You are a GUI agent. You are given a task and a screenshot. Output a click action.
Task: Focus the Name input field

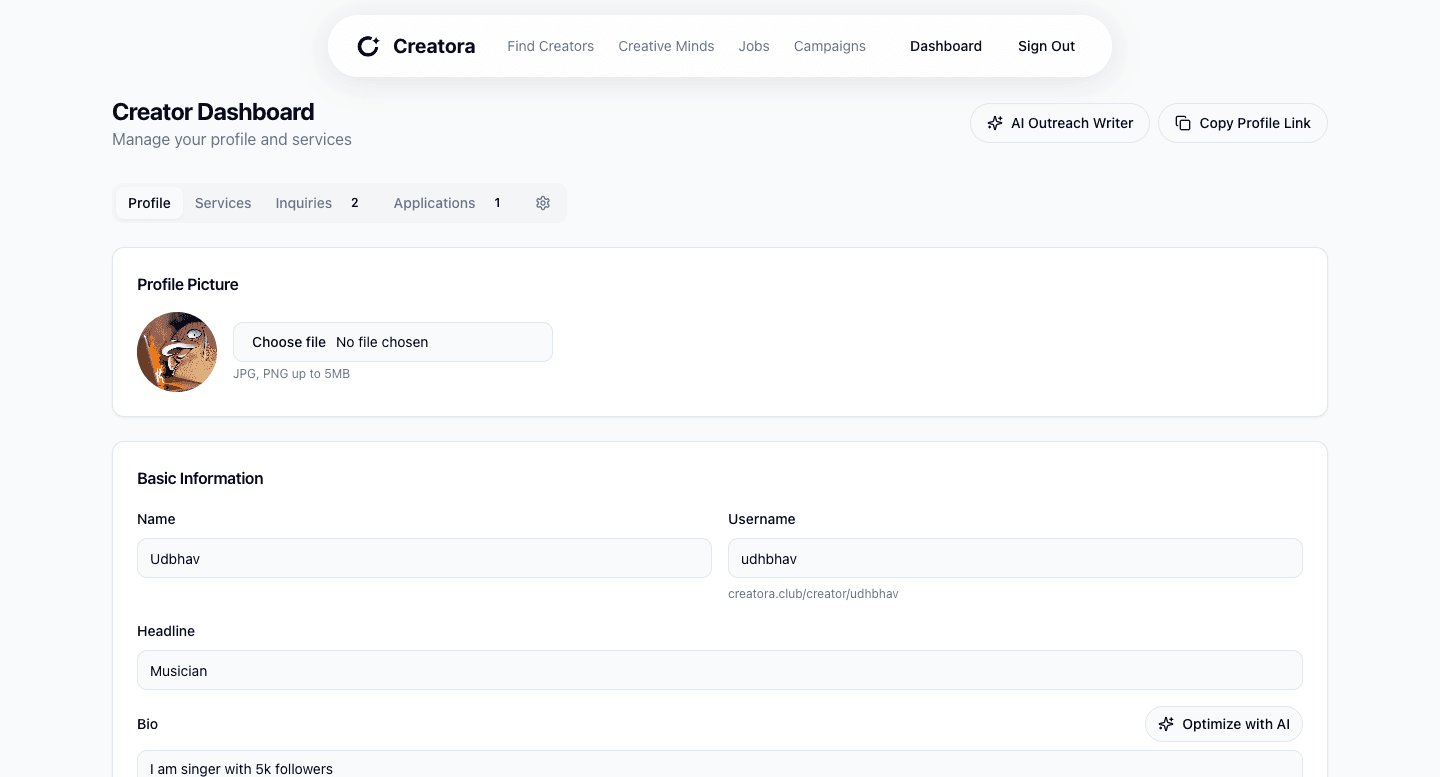tap(424, 558)
